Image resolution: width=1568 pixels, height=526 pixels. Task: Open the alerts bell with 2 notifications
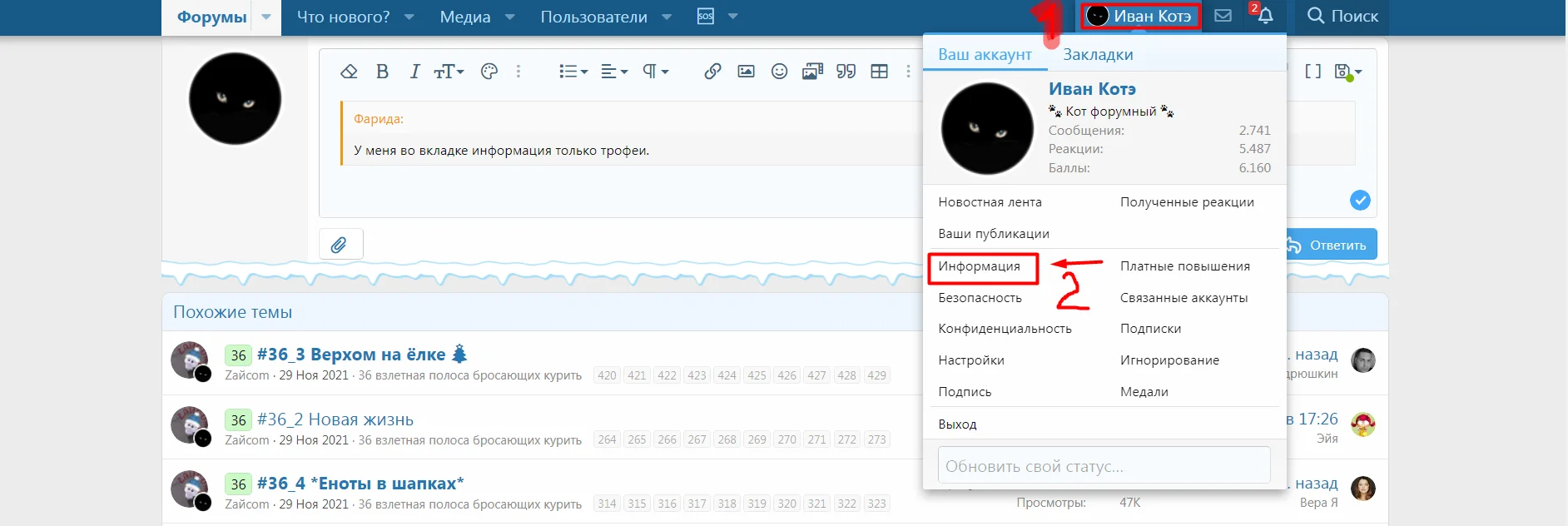point(1264,16)
